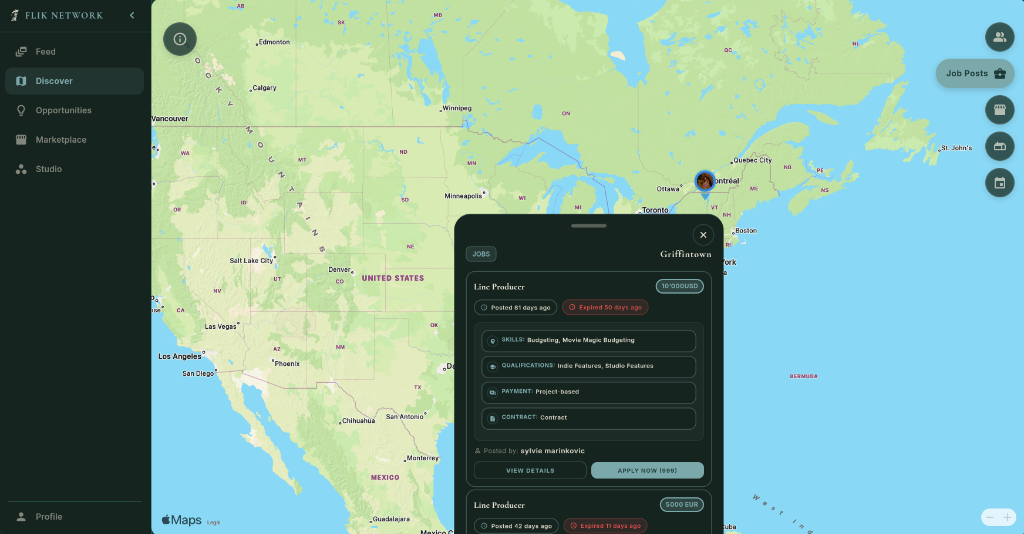The width and height of the screenshot is (1024, 534).
Task: Click the Contract row in job card
Action: pos(588,418)
